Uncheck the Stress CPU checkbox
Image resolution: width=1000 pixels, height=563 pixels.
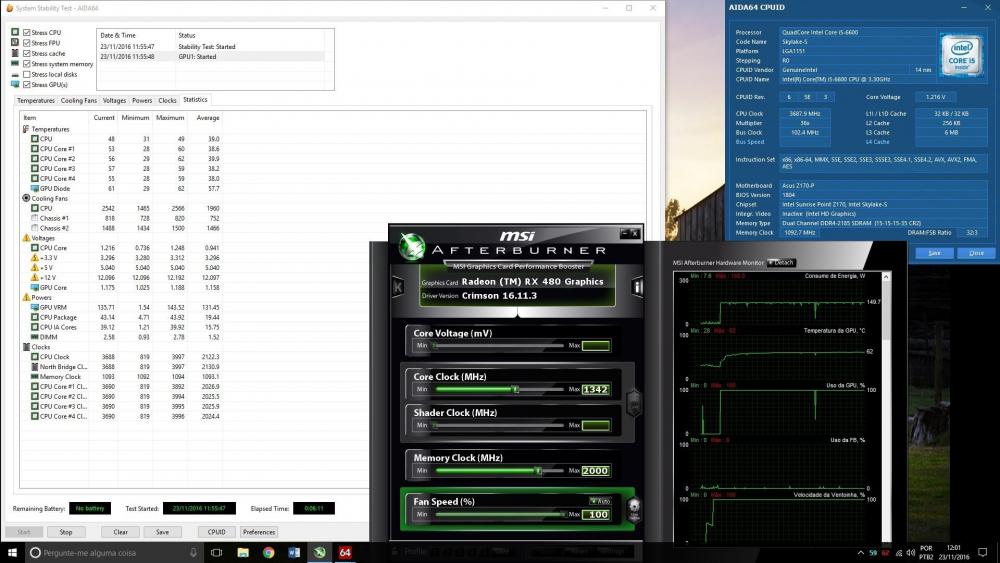point(27,33)
